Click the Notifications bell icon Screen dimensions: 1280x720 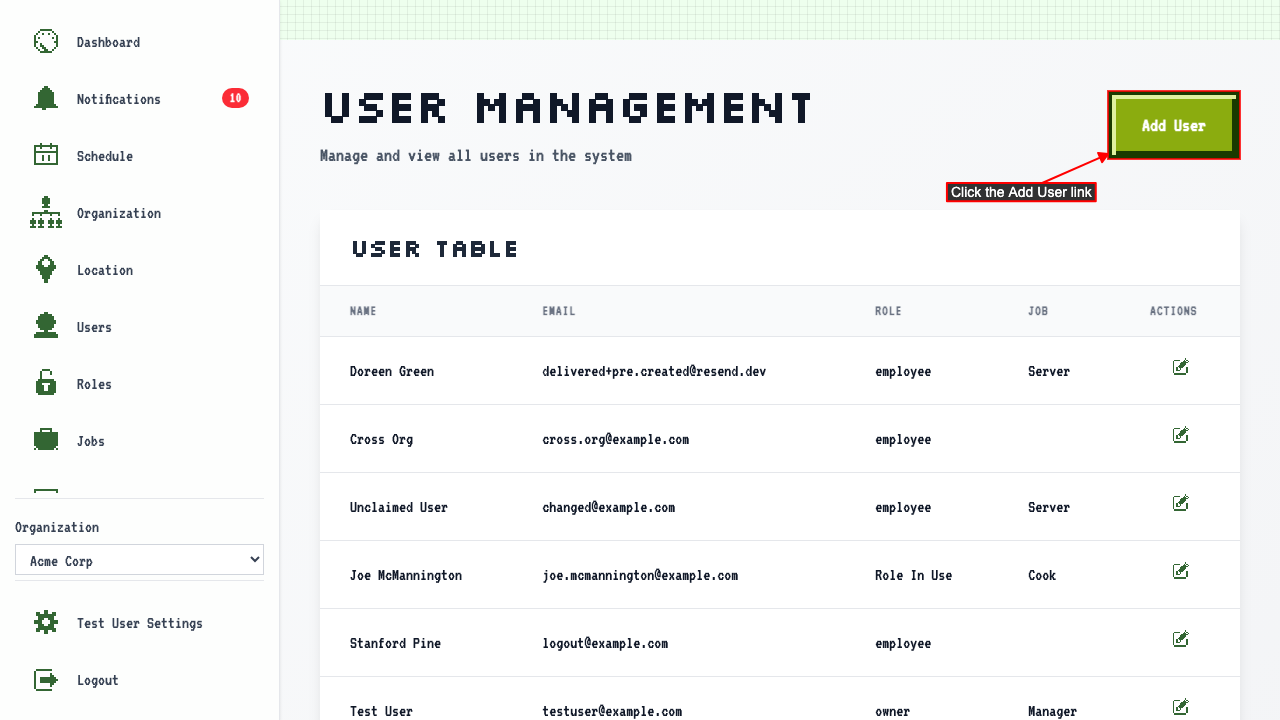pos(46,99)
